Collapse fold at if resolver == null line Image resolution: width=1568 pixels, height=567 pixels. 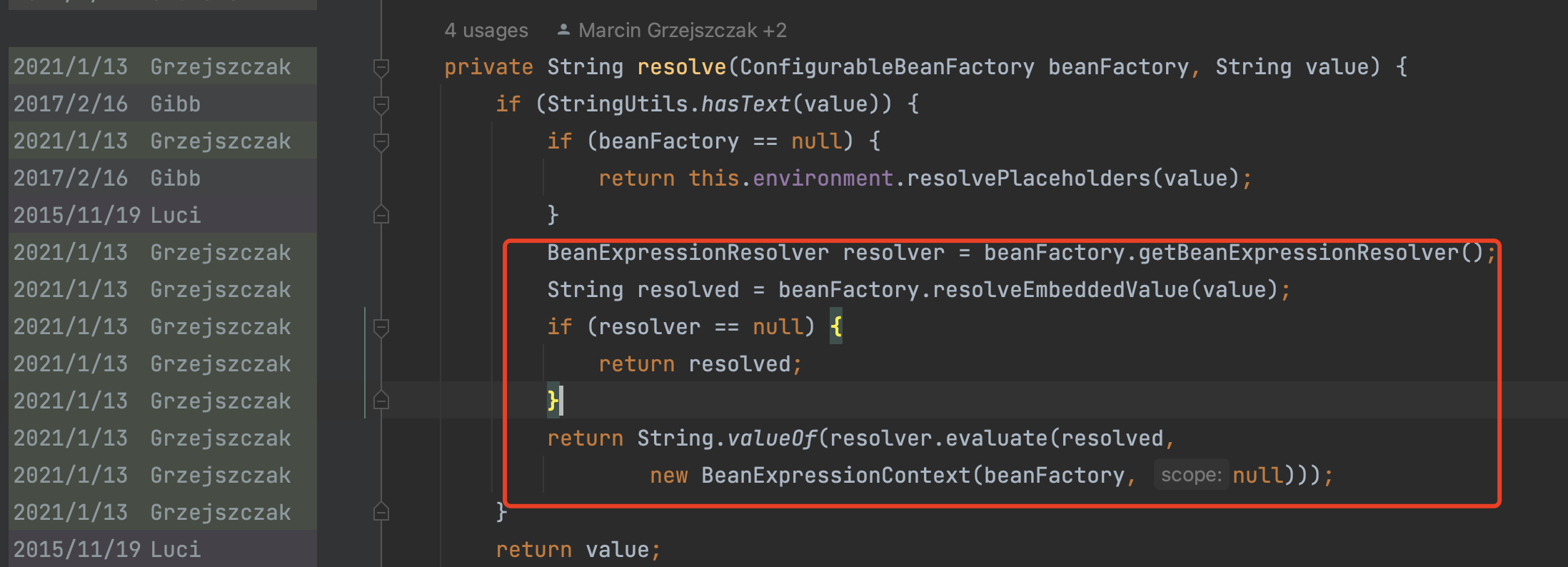click(x=381, y=327)
